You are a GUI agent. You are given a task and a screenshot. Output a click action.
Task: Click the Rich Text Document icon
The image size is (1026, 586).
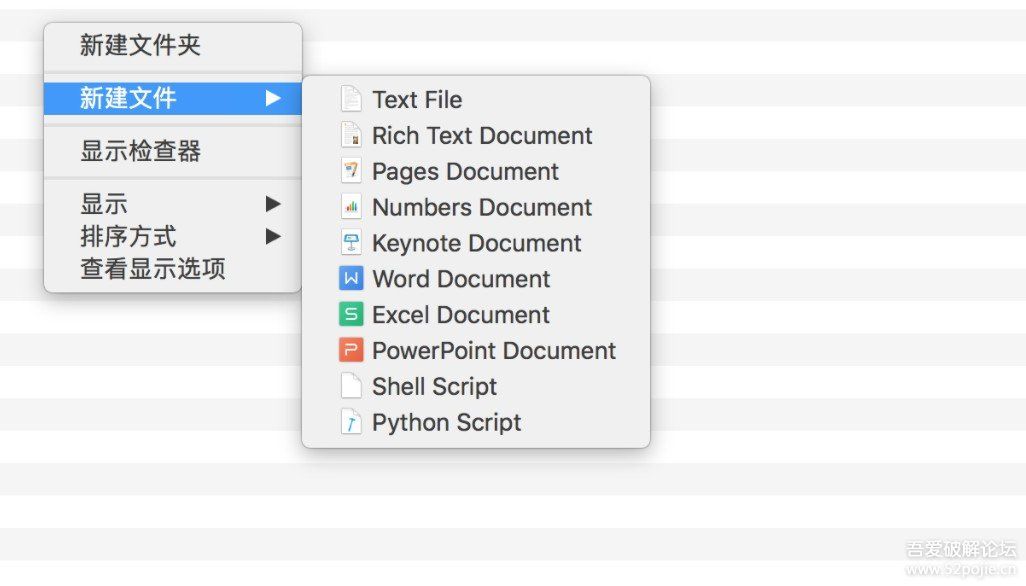point(350,135)
